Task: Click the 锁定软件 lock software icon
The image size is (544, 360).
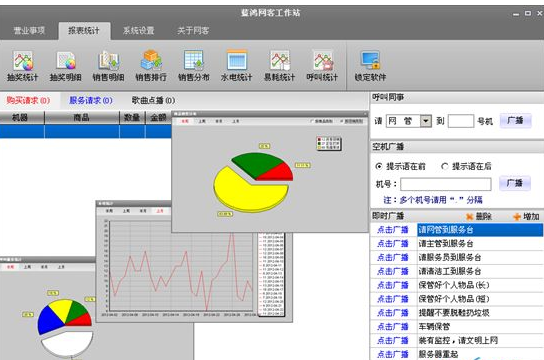Action: (370, 66)
